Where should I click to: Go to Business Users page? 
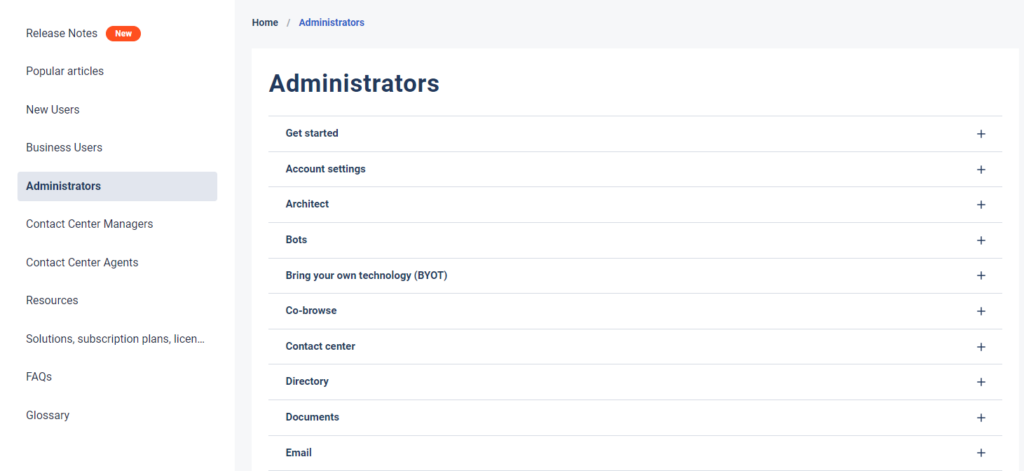(64, 148)
